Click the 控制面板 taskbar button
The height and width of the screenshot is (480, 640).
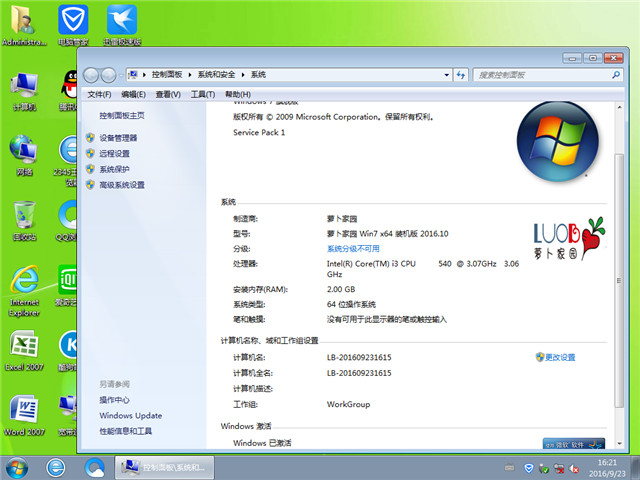[164, 468]
